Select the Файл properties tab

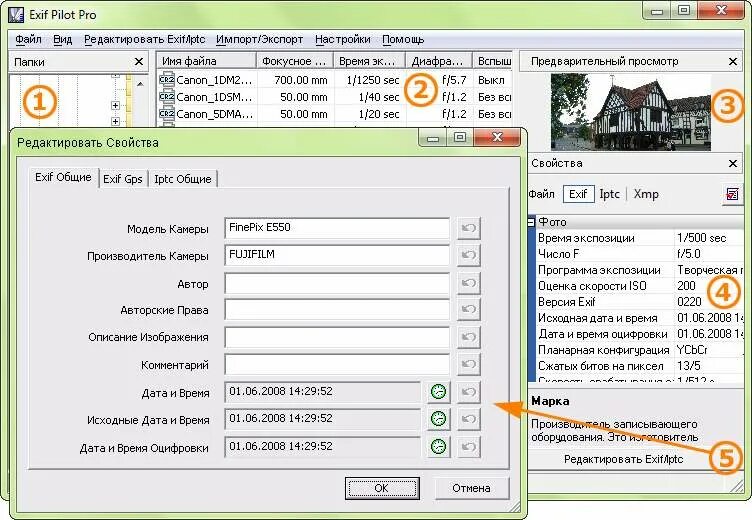[541, 194]
